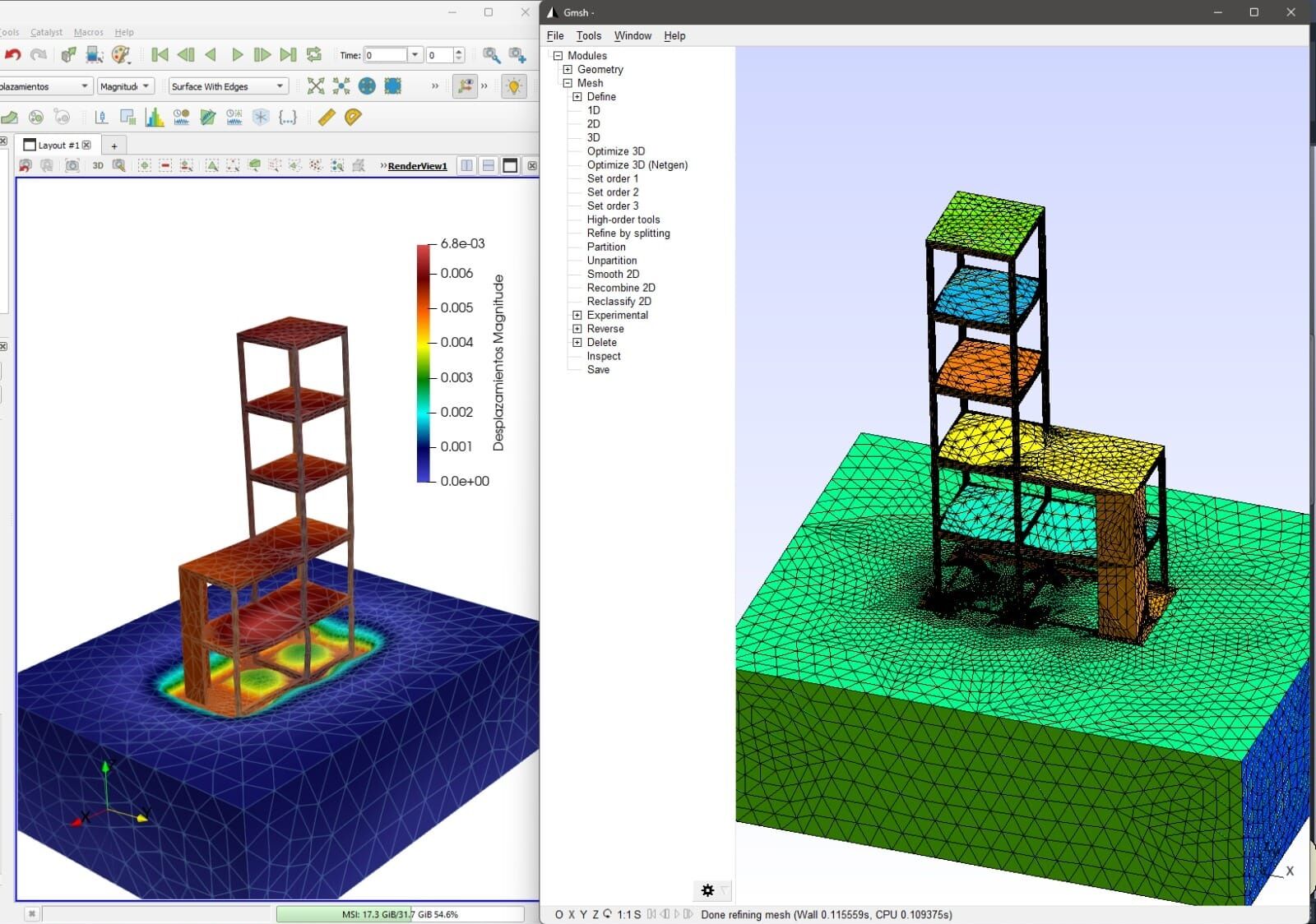Expand the Experimental mesh tree node

coord(577,316)
